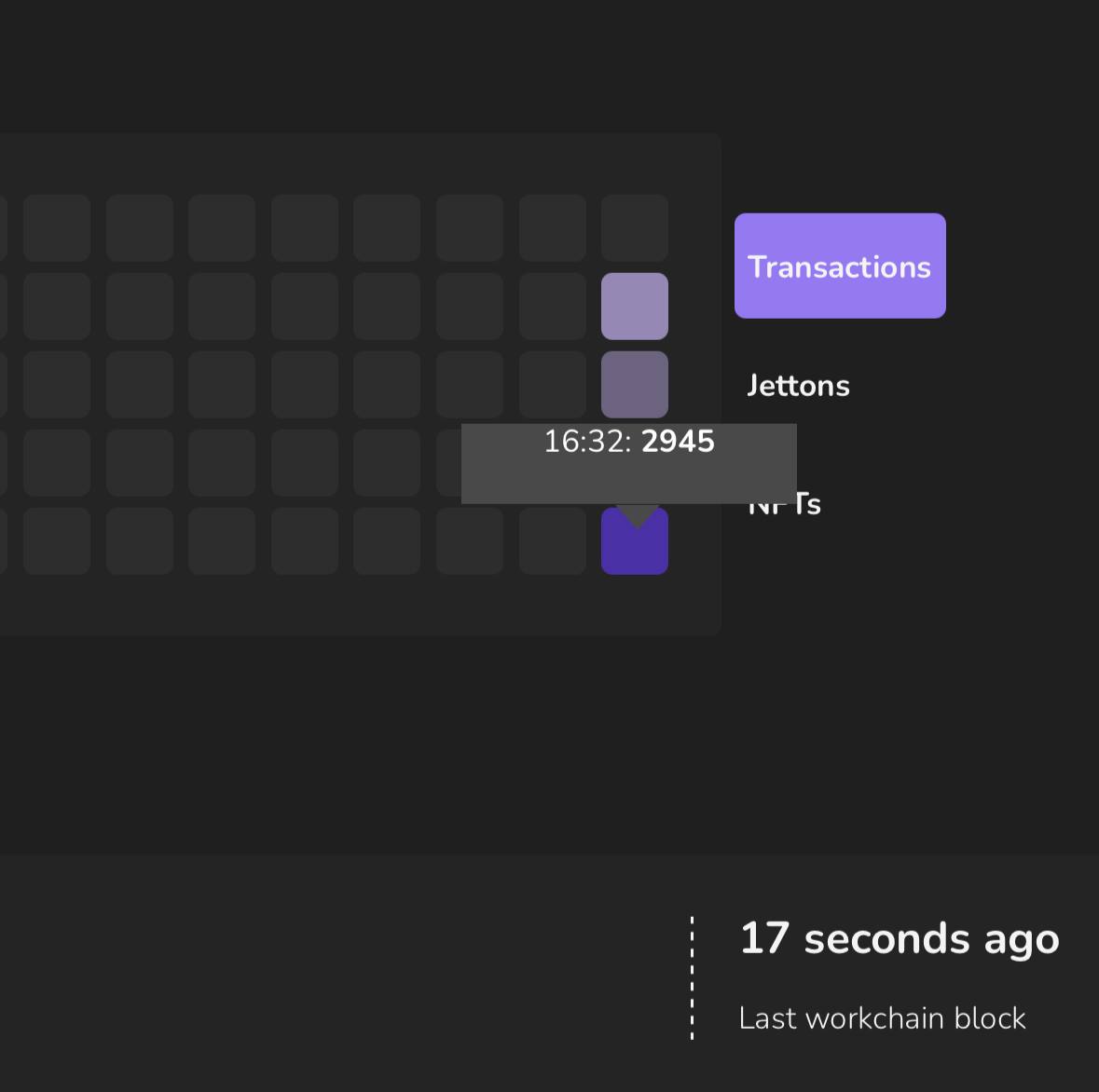Select the top-left fully visible heatmap cell
This screenshot has height=1092, width=1099.
(57, 228)
